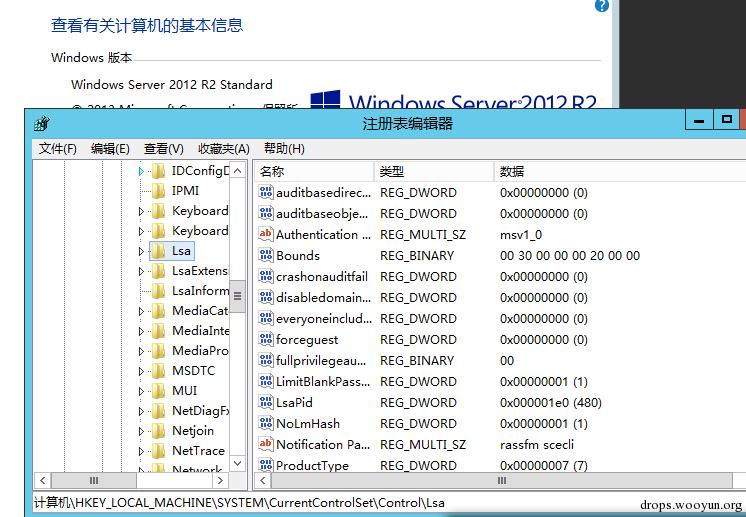The width and height of the screenshot is (746, 517).
Task: Select the auditbasedirec... value icon
Action: pos(265,192)
